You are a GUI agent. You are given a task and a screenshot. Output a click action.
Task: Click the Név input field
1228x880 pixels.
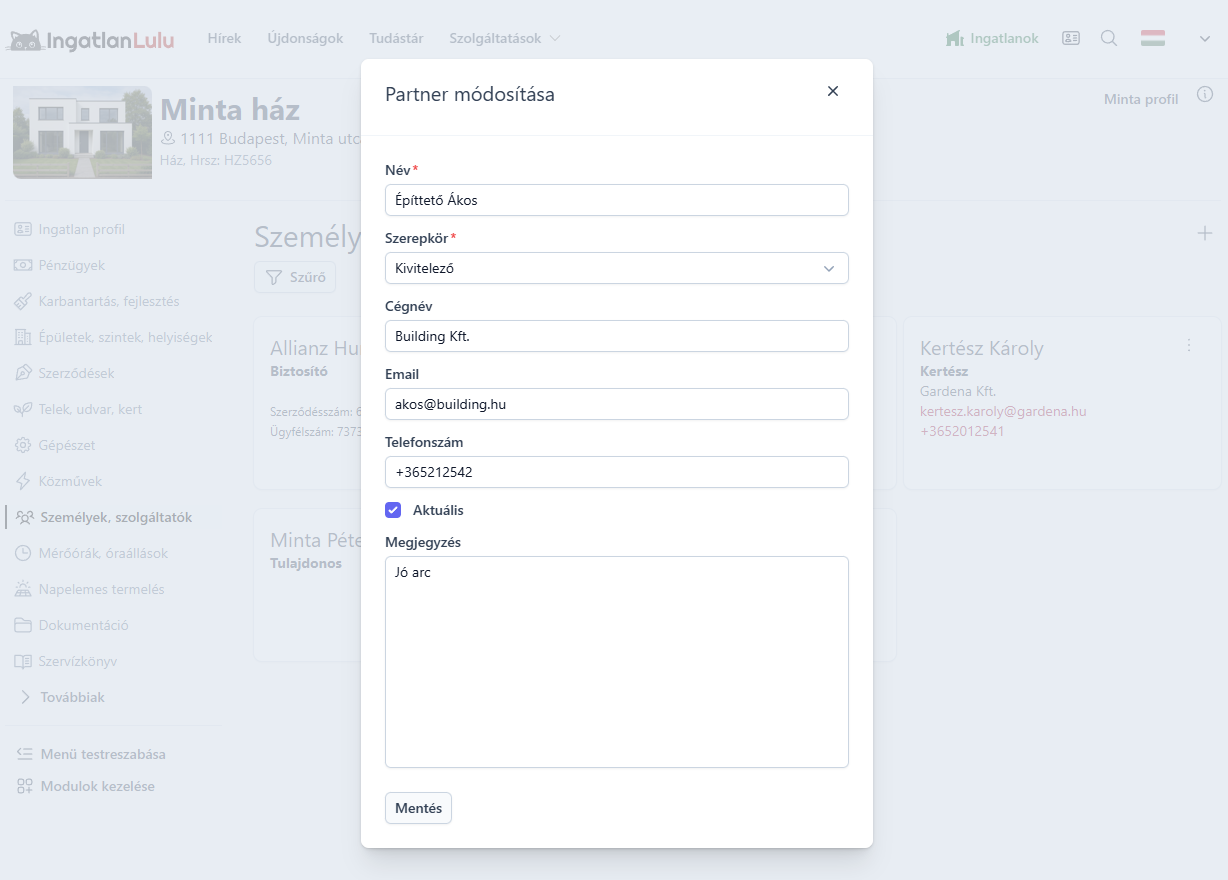tap(617, 200)
